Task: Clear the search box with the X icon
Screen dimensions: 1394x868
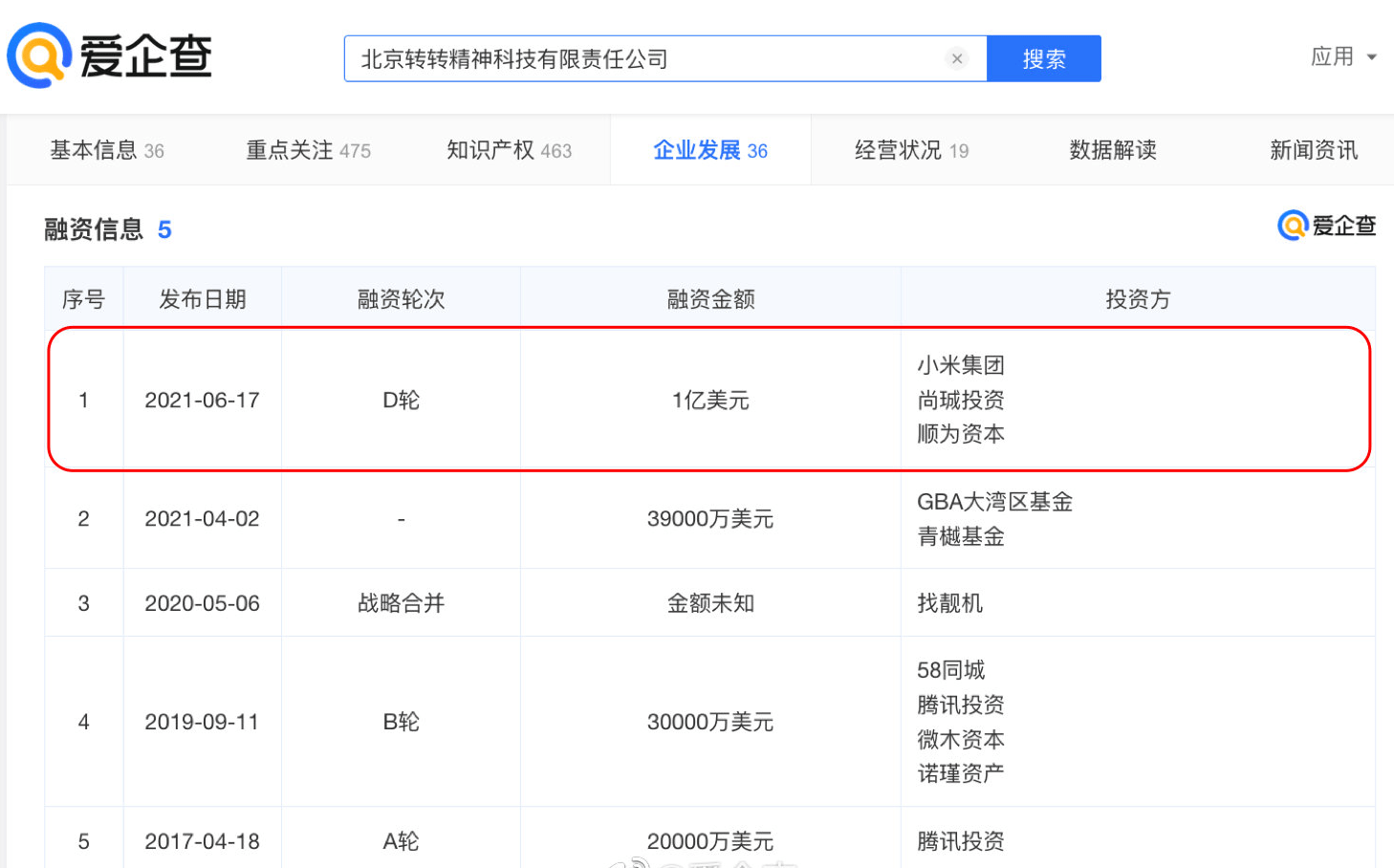Action: coord(956,59)
